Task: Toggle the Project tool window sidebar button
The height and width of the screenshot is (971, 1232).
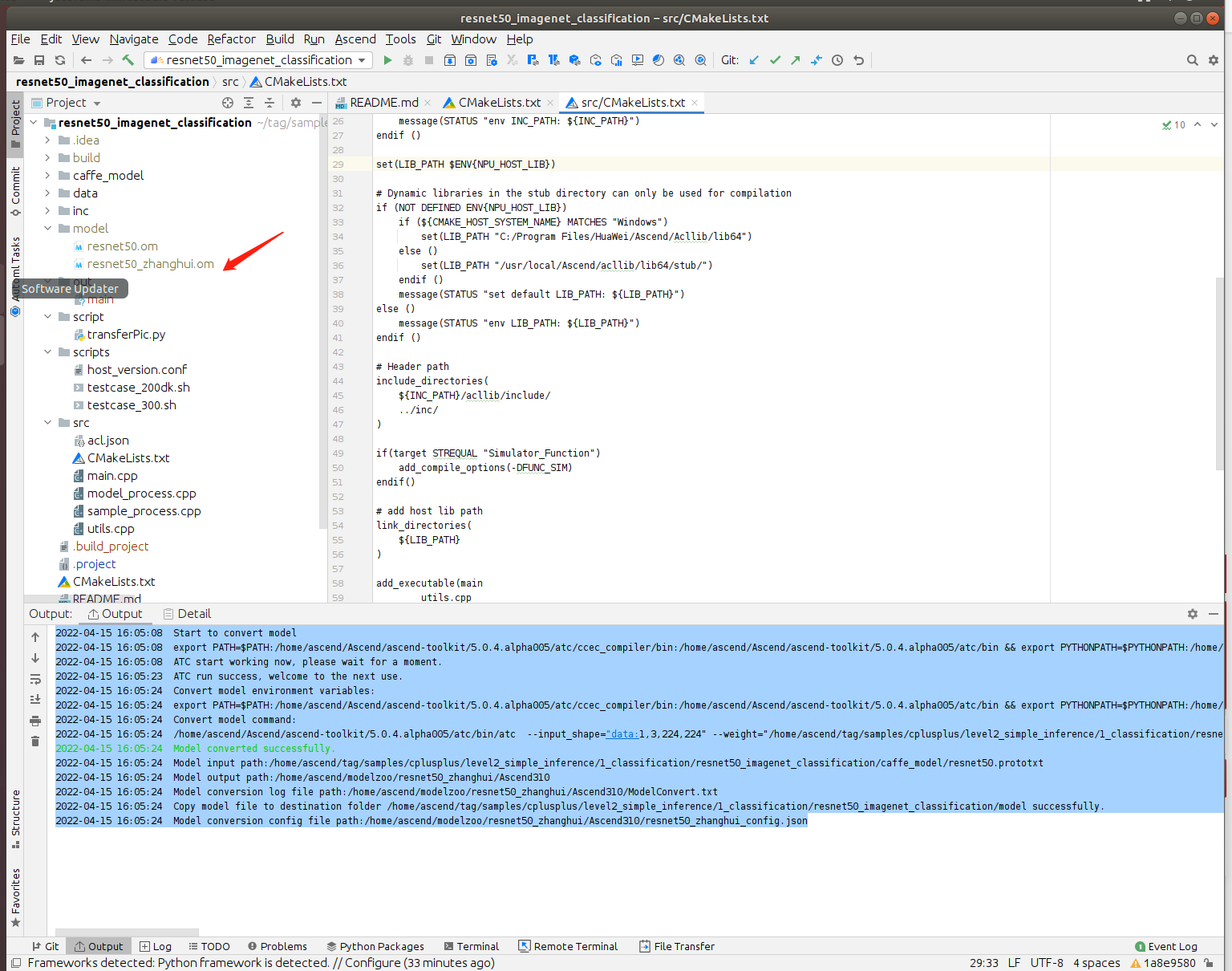Action: 15,123
